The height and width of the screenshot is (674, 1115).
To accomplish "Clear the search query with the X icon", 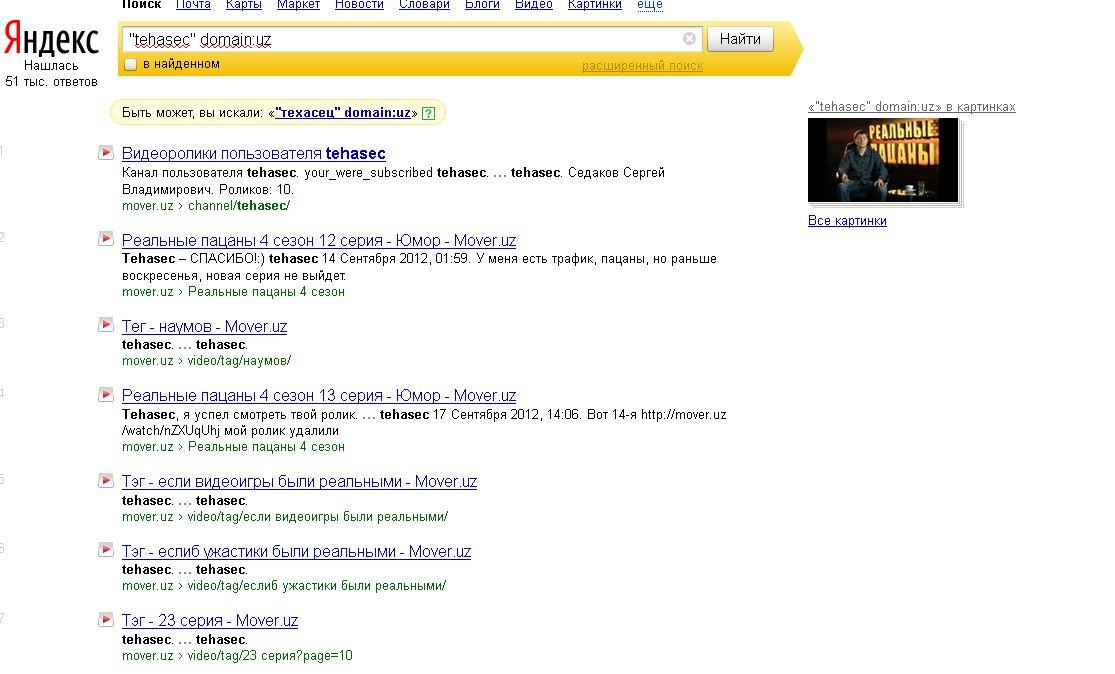I will [689, 39].
